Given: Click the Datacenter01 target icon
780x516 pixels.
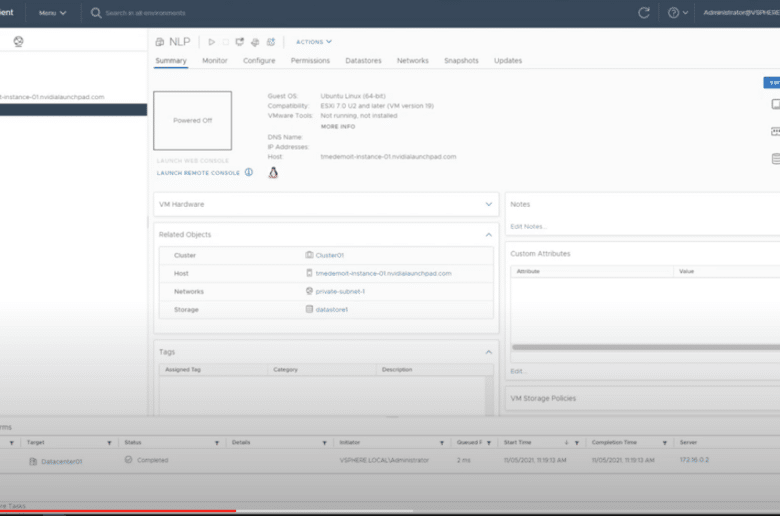Looking at the screenshot, I should tap(33, 461).
